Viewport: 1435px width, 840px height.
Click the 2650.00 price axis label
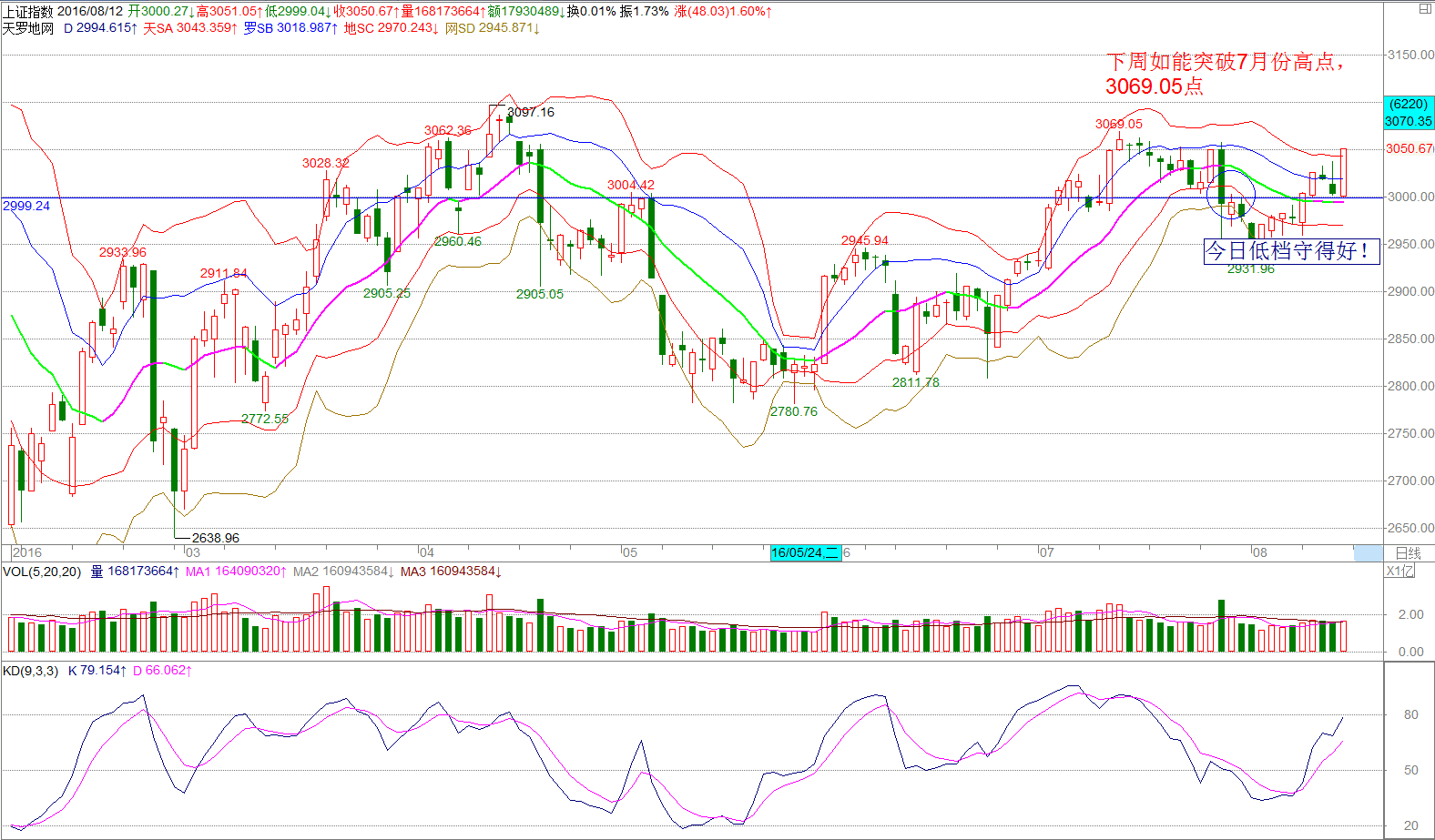tap(1410, 528)
